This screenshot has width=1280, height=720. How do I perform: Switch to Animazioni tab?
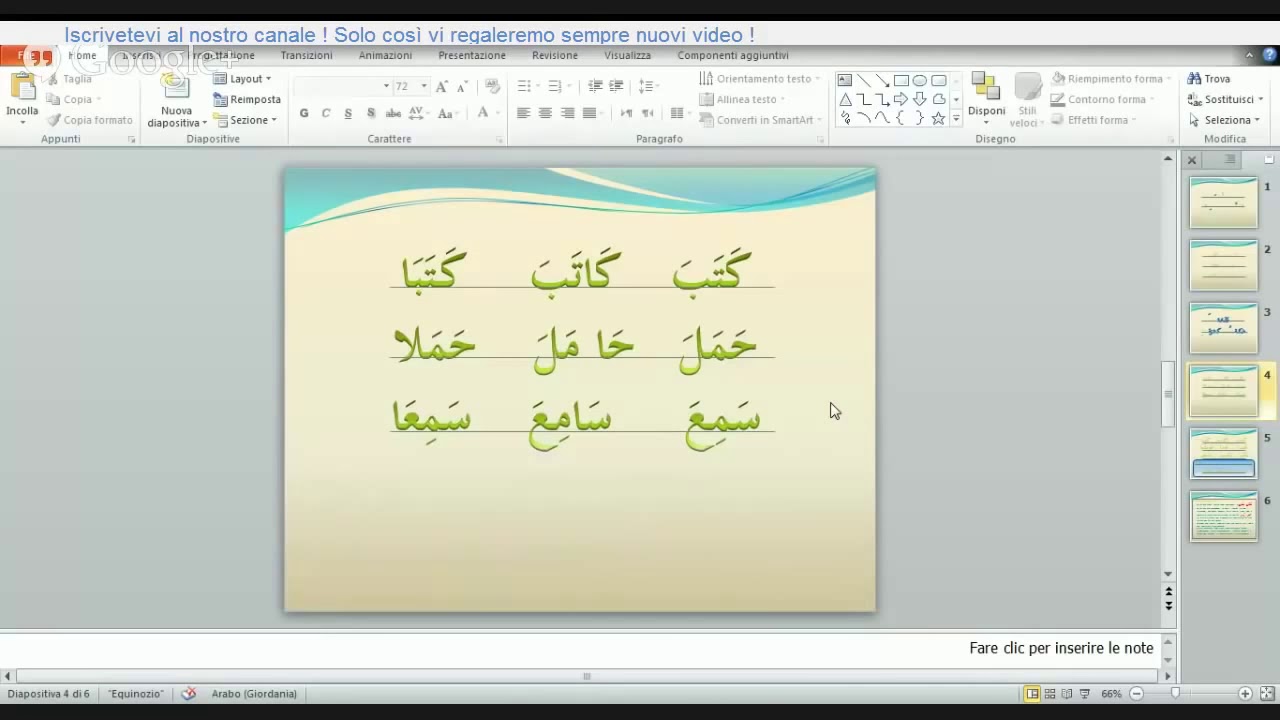[x=385, y=55]
